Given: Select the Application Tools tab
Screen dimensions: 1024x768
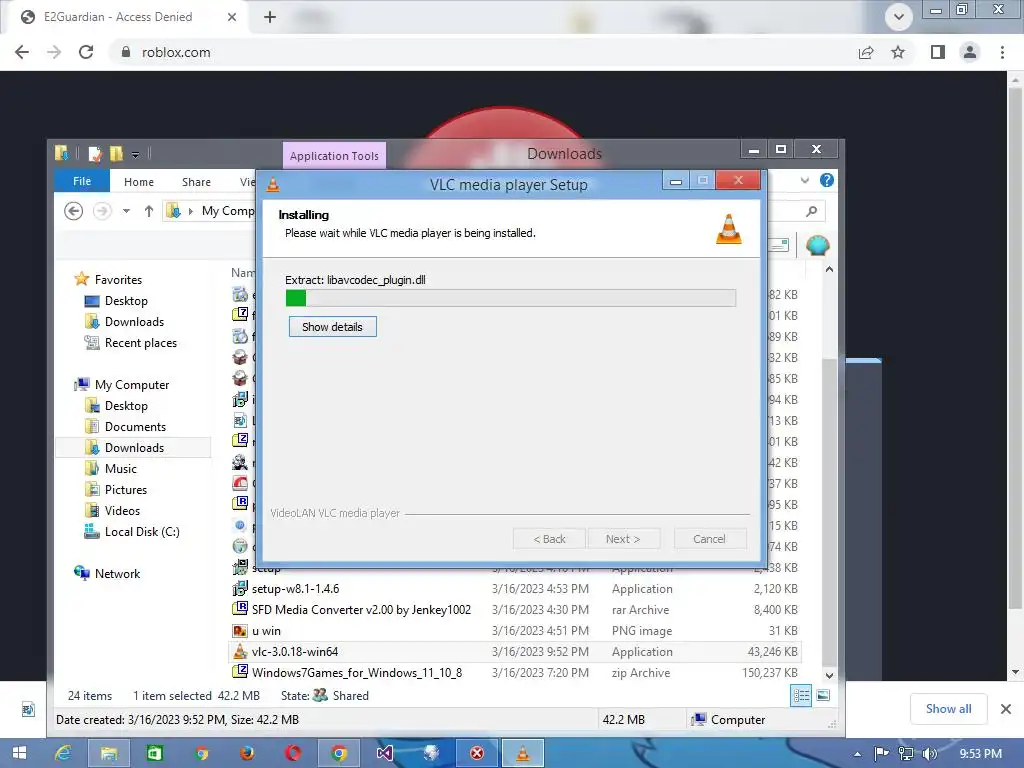Looking at the screenshot, I should coord(334,155).
